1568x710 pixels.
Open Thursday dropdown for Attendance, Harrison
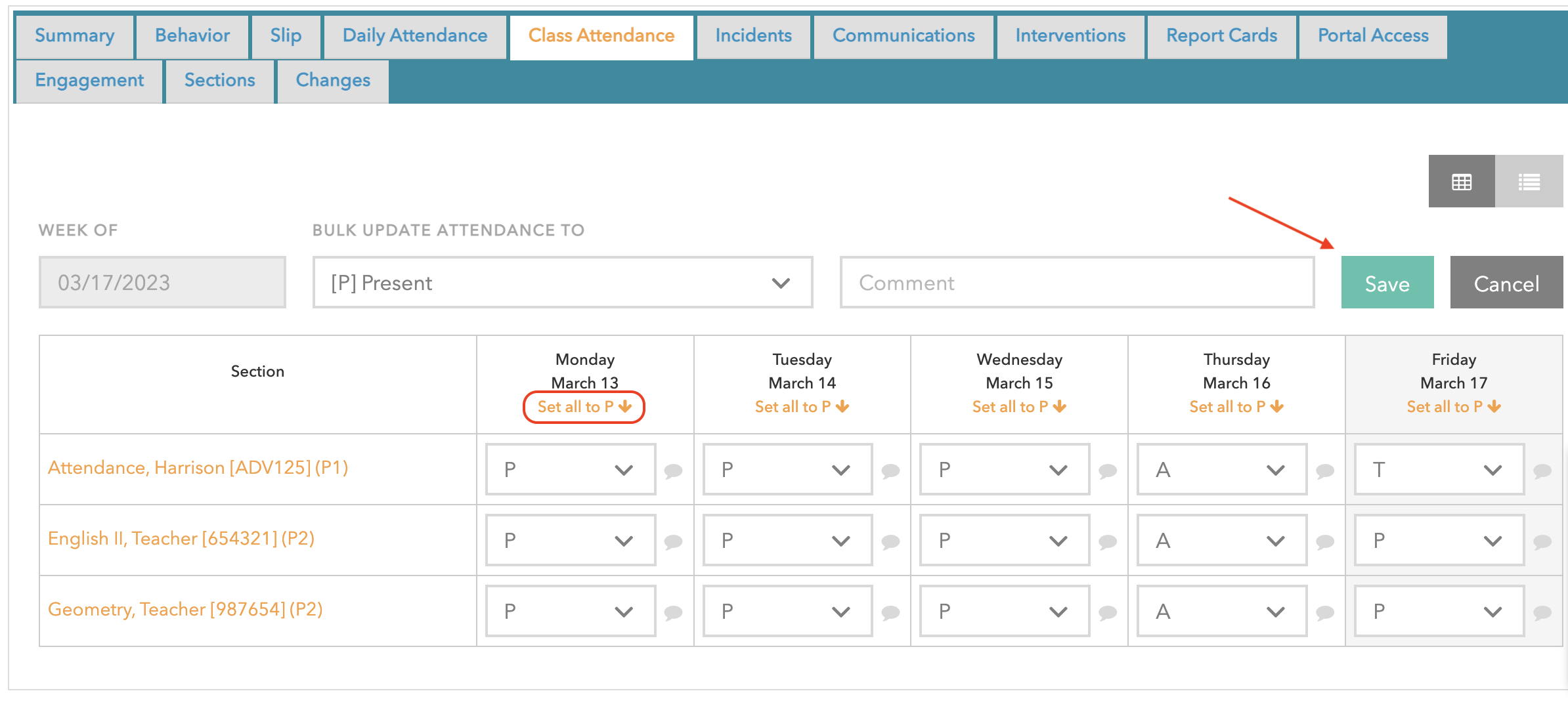click(1221, 470)
